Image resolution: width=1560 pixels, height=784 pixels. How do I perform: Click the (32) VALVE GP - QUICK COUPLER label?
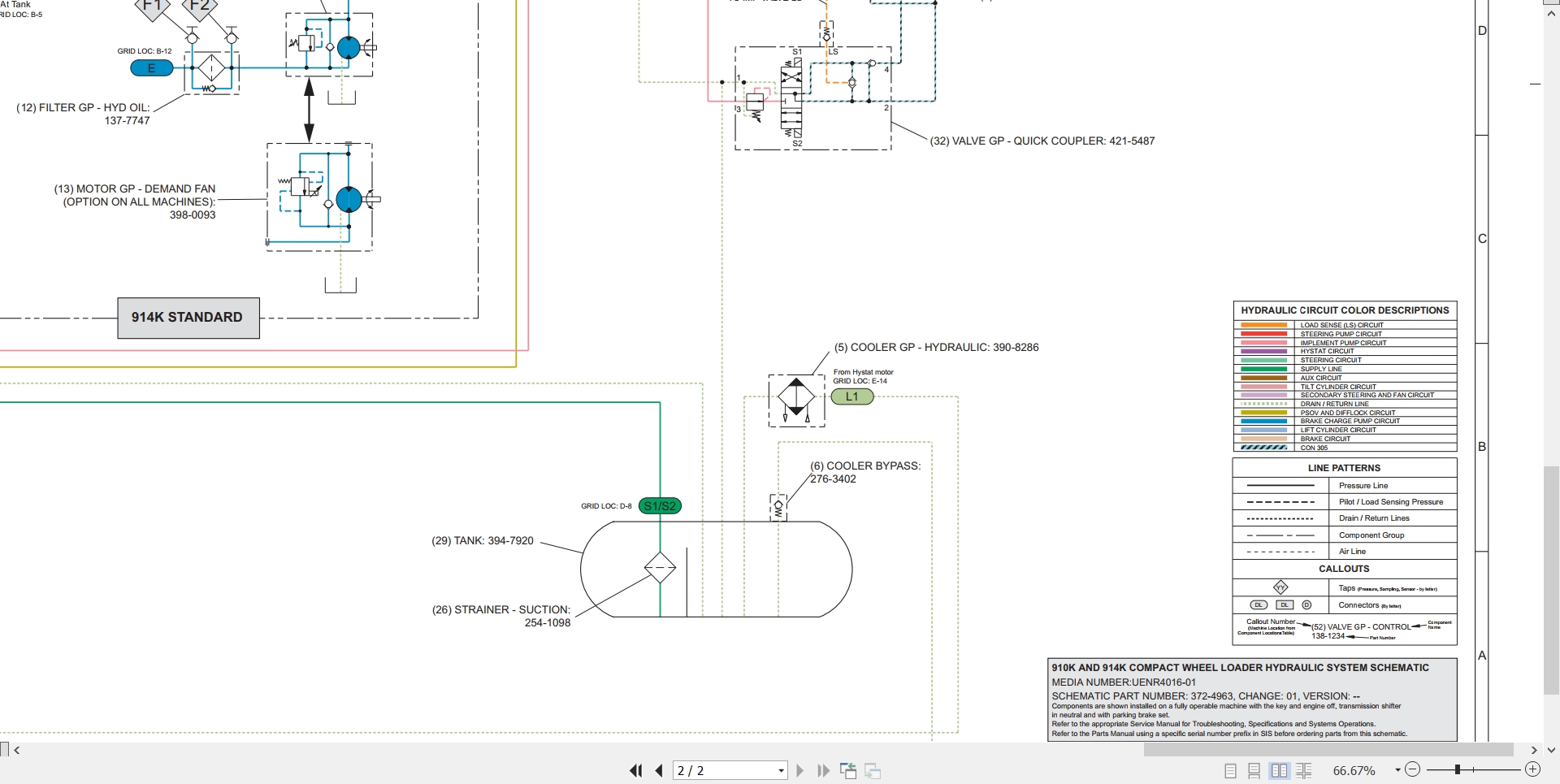pyautogui.click(x=1042, y=141)
